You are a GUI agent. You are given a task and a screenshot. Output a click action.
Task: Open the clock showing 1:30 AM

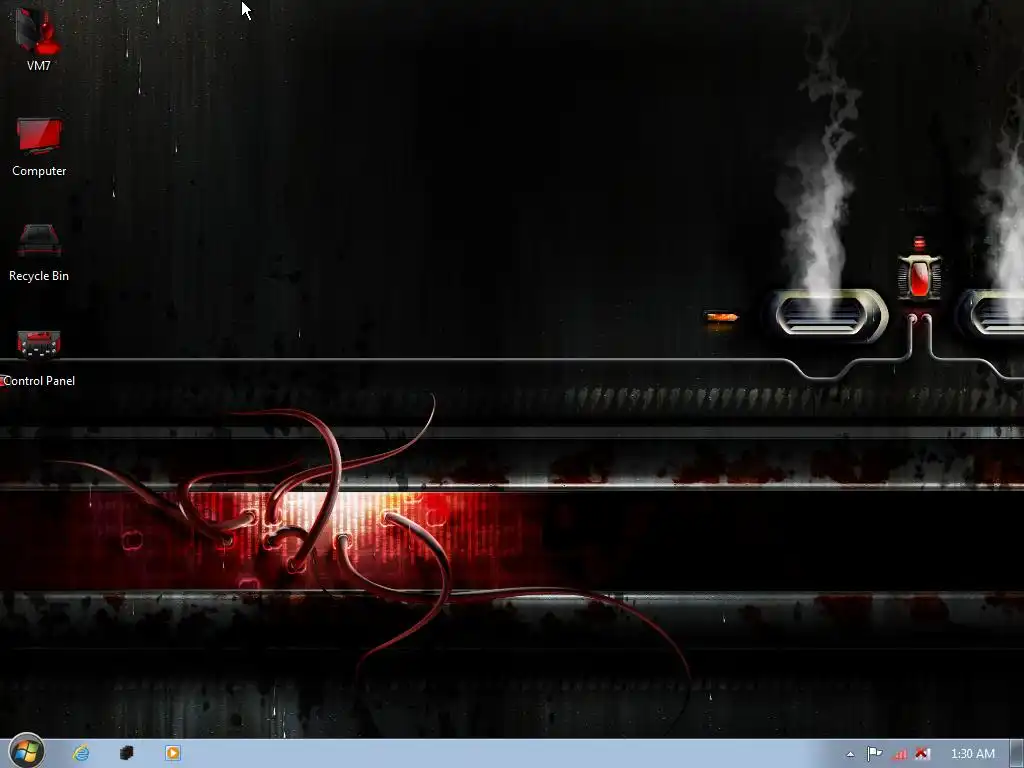(x=972, y=754)
